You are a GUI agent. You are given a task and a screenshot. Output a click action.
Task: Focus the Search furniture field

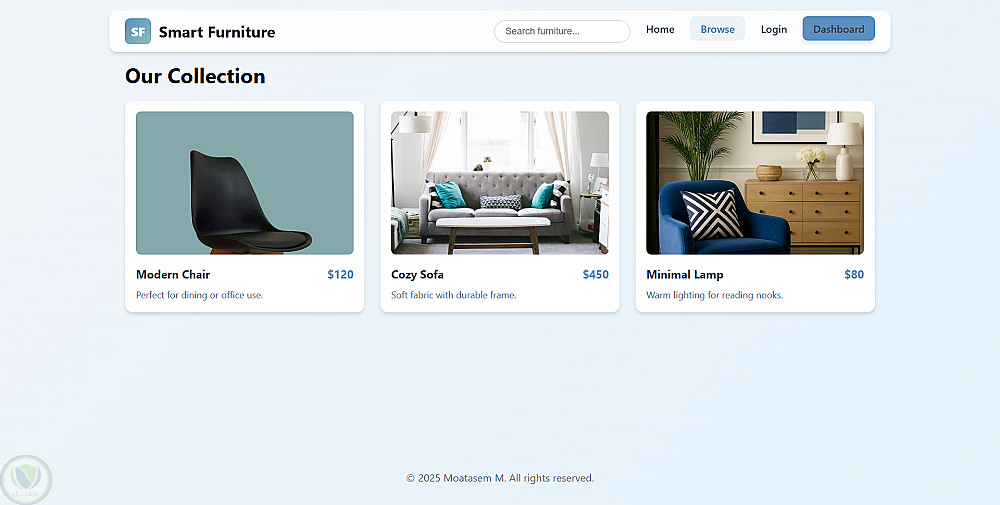(562, 31)
